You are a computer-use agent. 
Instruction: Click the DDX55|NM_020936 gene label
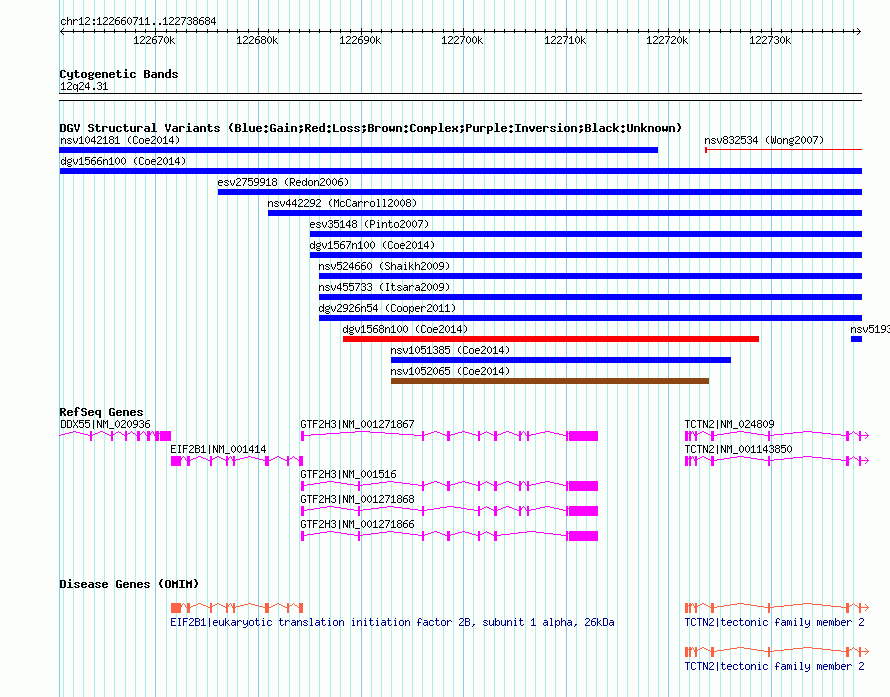coord(105,424)
